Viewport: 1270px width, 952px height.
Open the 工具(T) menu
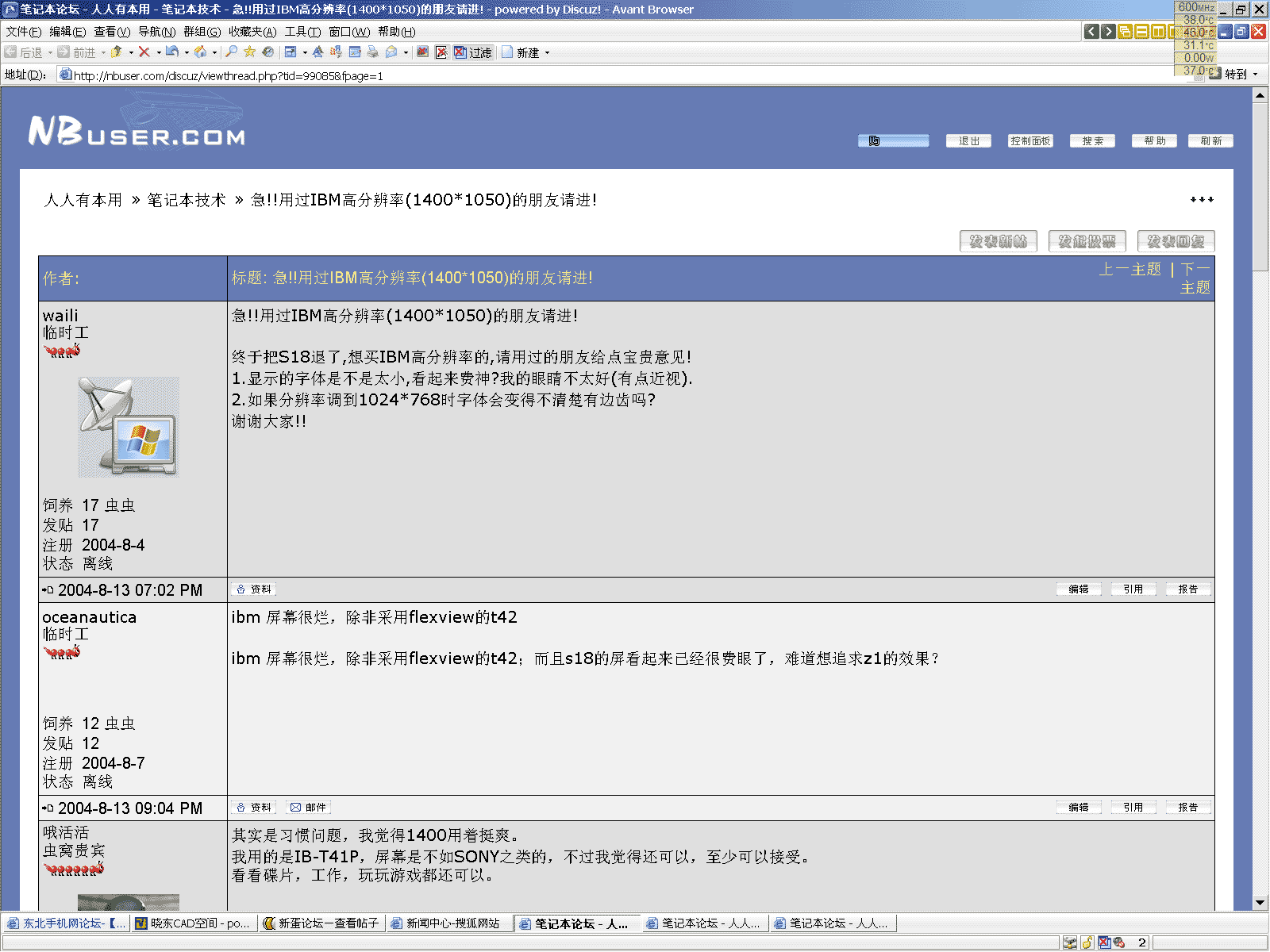(x=302, y=32)
